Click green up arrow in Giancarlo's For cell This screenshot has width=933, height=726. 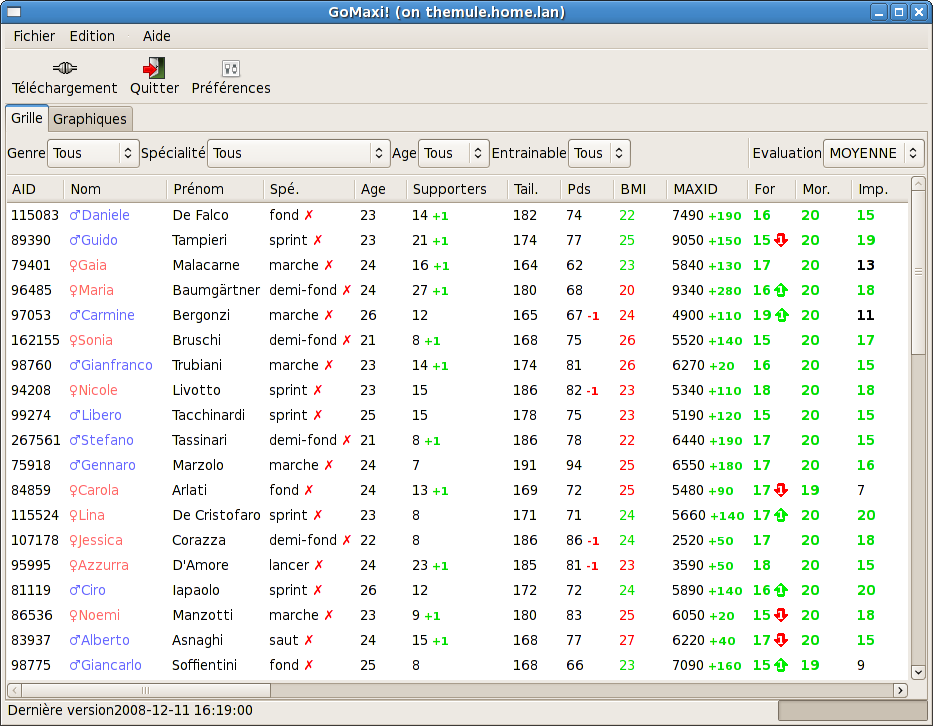pos(781,665)
